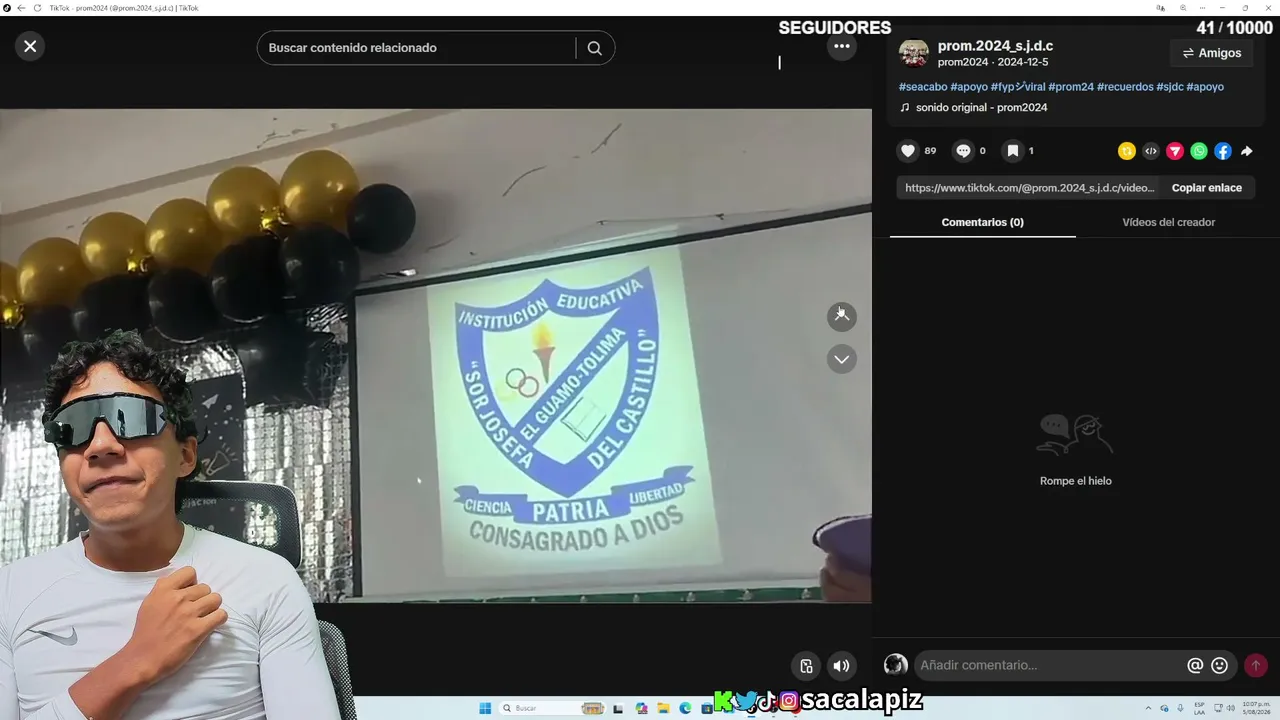
Task: Click the 'ESP LAA' language indicator
Action: pyautogui.click(x=1199, y=708)
